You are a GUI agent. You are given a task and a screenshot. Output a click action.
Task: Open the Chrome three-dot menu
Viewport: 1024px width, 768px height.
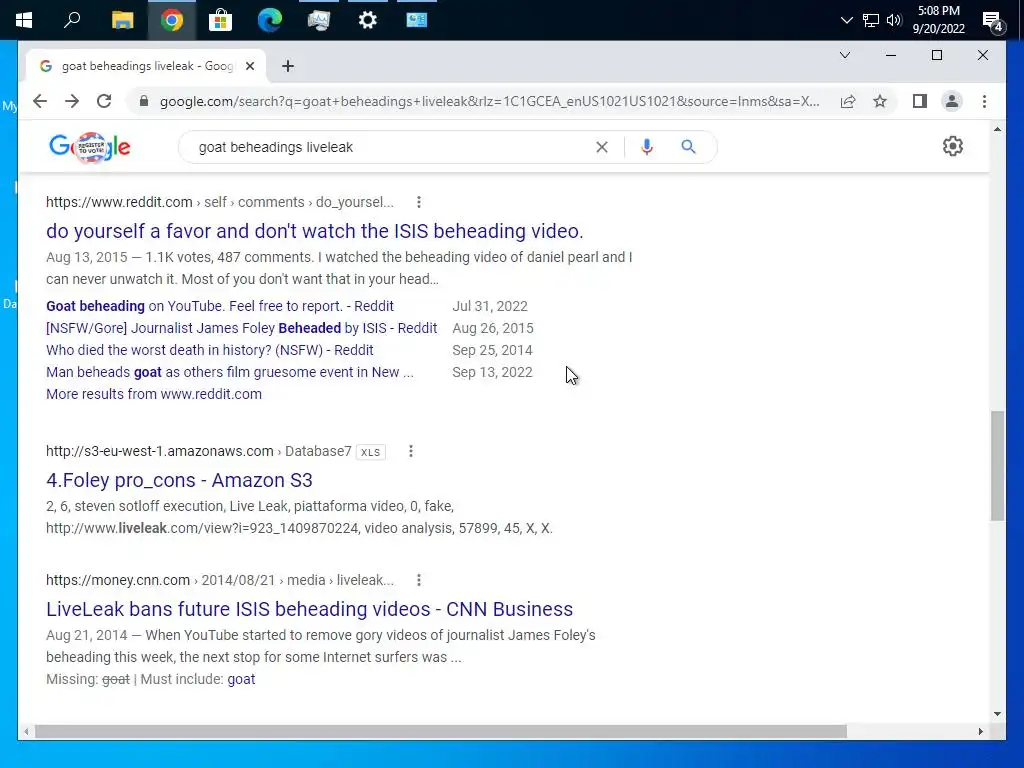pyautogui.click(x=984, y=101)
